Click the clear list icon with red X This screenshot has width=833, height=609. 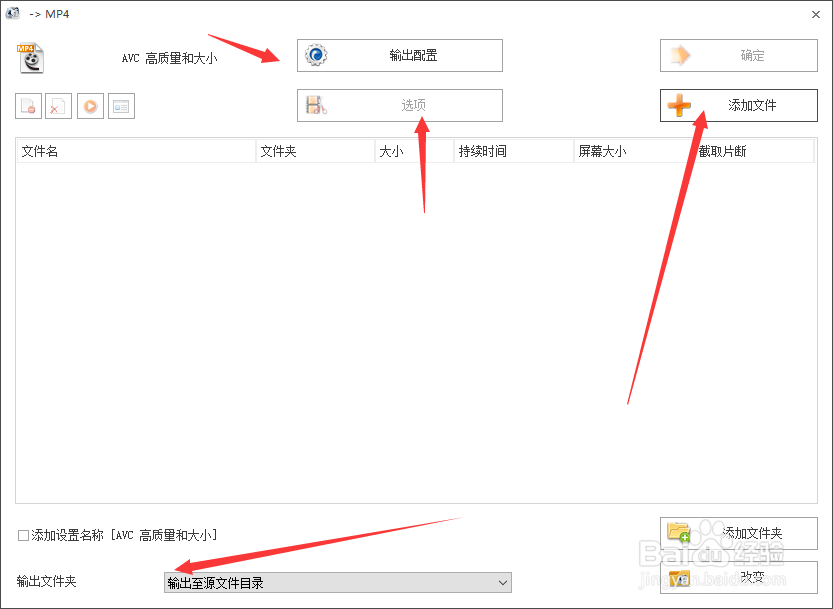coord(58,106)
